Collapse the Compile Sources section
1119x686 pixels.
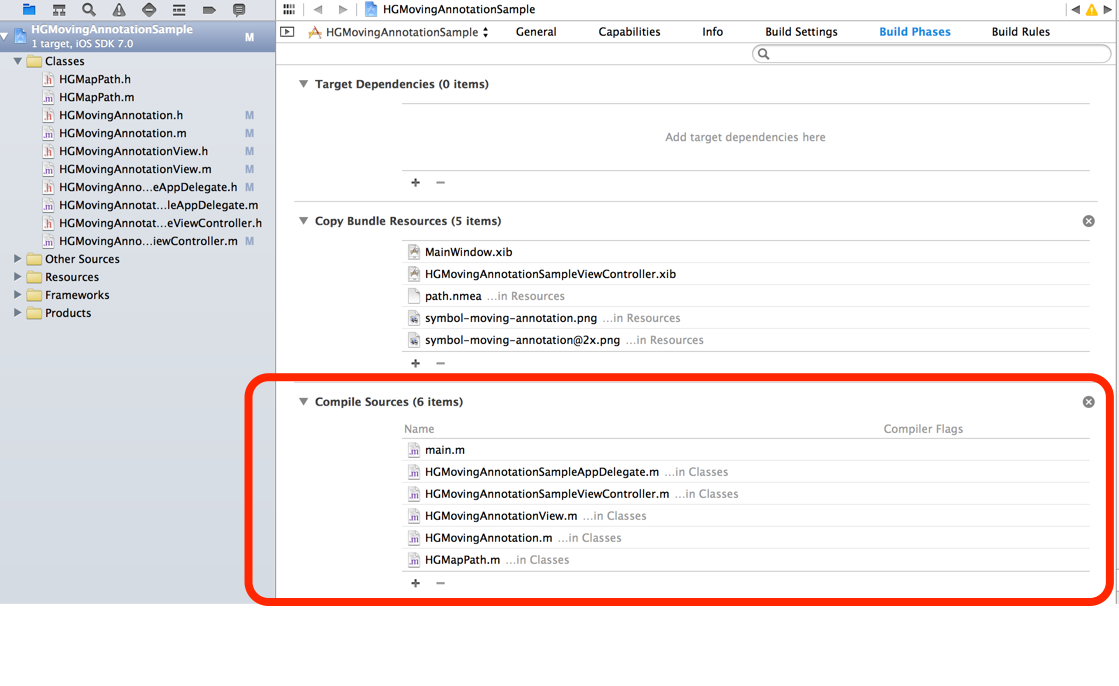click(x=303, y=402)
